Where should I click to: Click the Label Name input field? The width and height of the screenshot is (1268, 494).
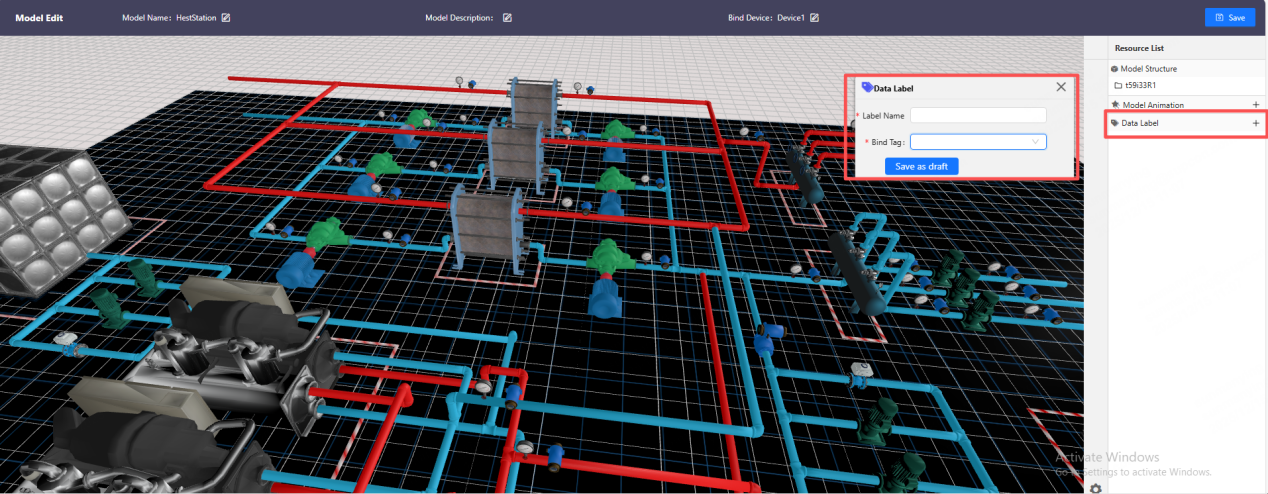tap(977, 116)
